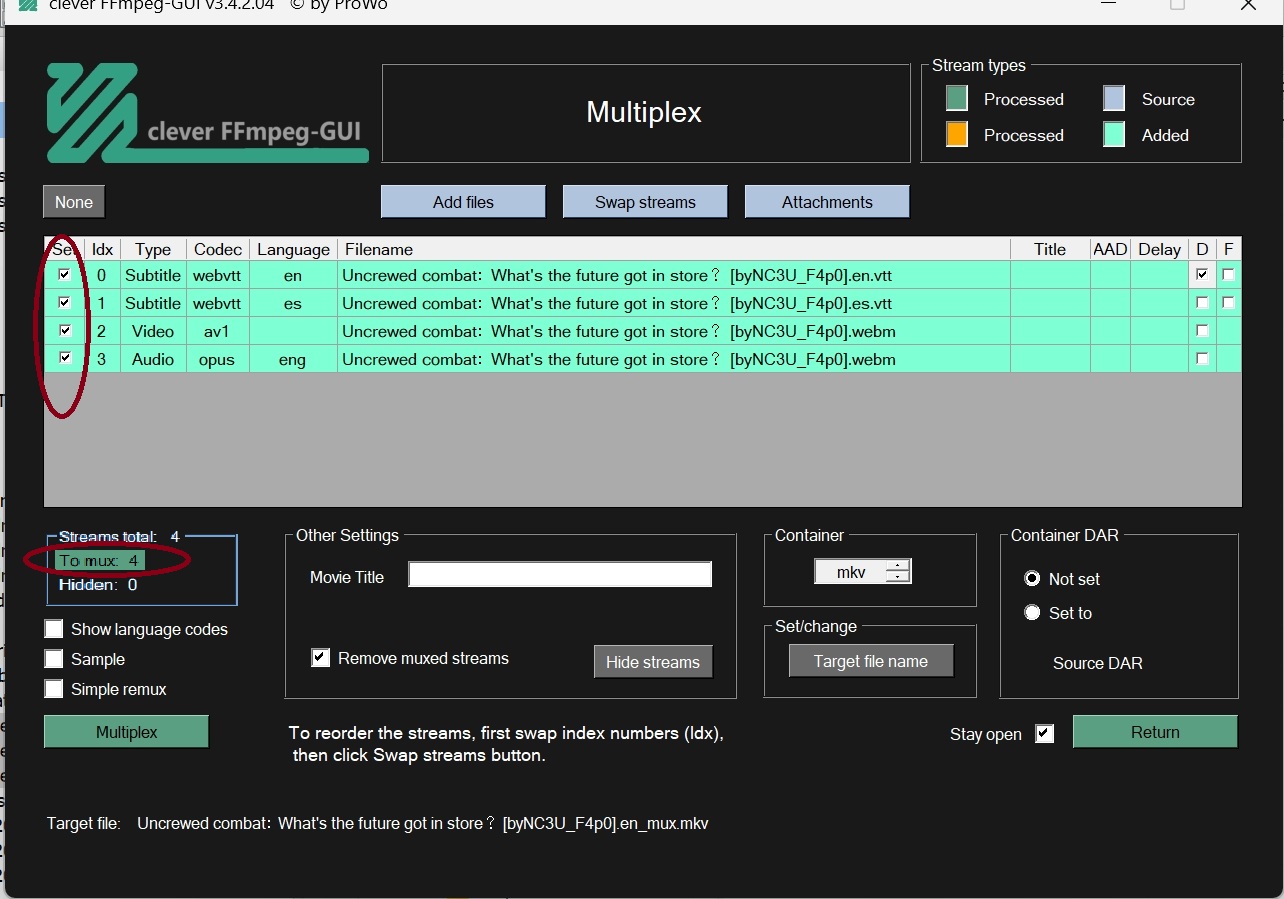Click the Container spinner down arrow
The image size is (1284, 899).
(899, 577)
